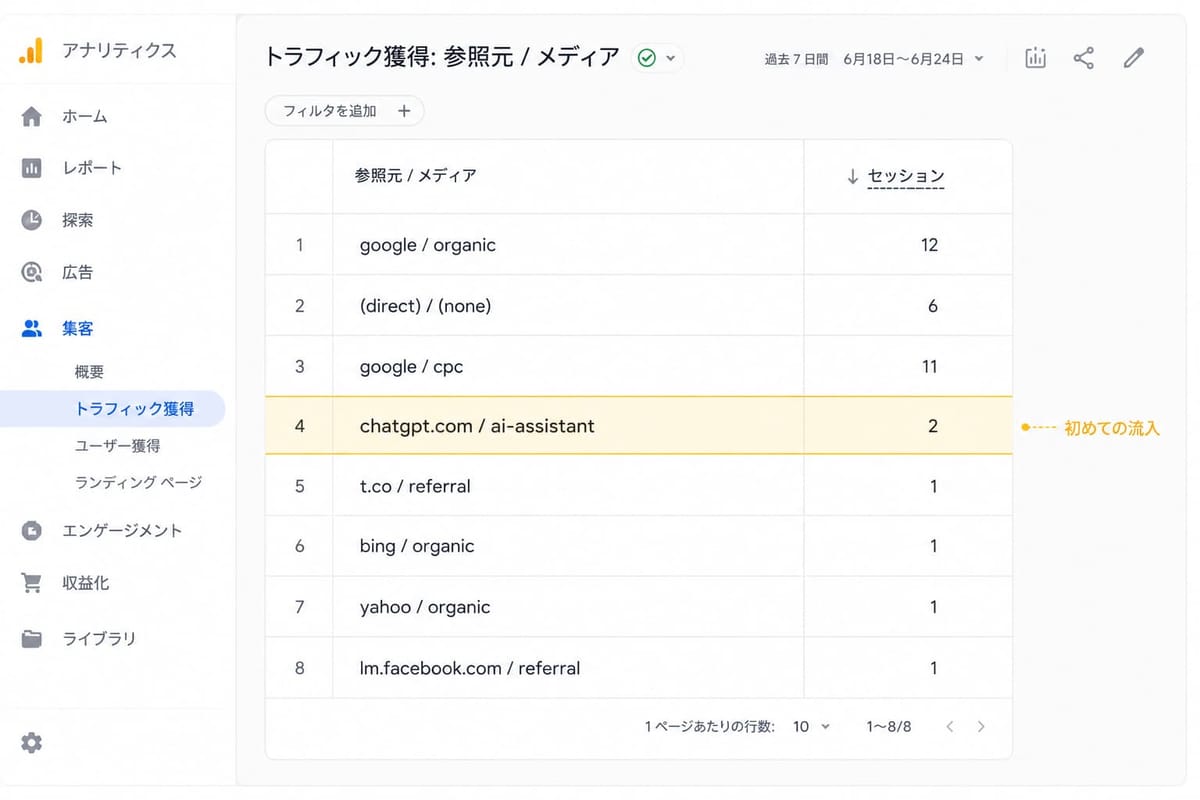
Task: Open ランディング ページ submenu item
Action: click(138, 482)
